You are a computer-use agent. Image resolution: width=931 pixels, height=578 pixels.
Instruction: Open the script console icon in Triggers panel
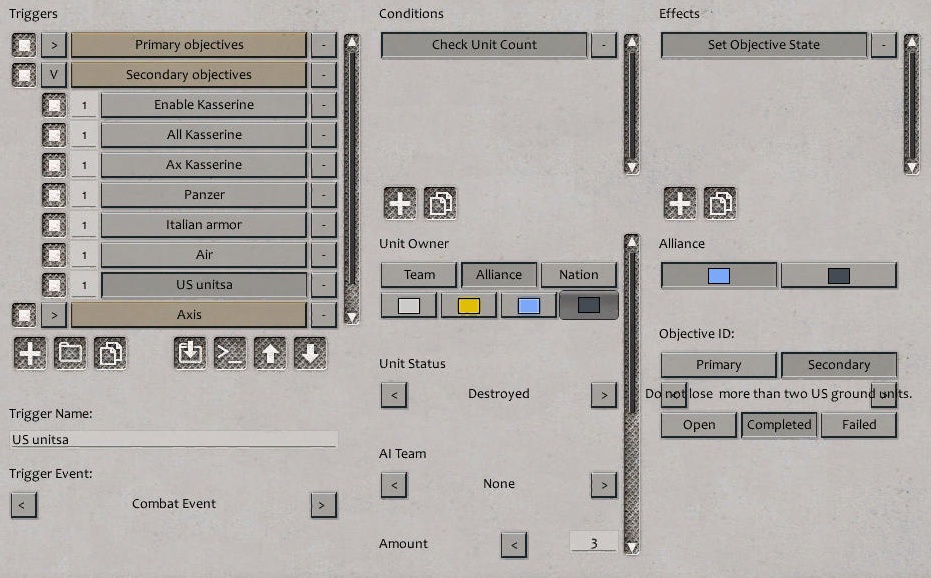click(x=229, y=355)
